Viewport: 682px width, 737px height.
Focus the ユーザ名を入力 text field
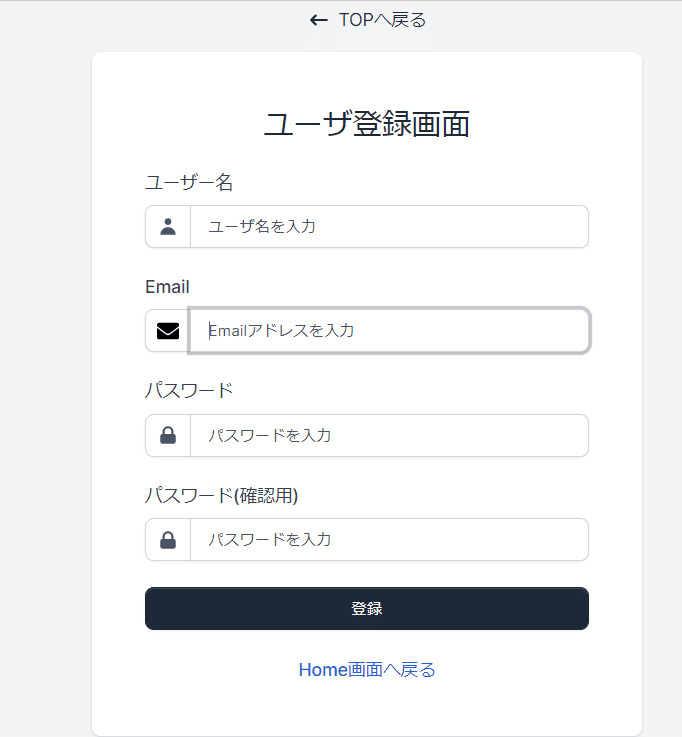388,227
